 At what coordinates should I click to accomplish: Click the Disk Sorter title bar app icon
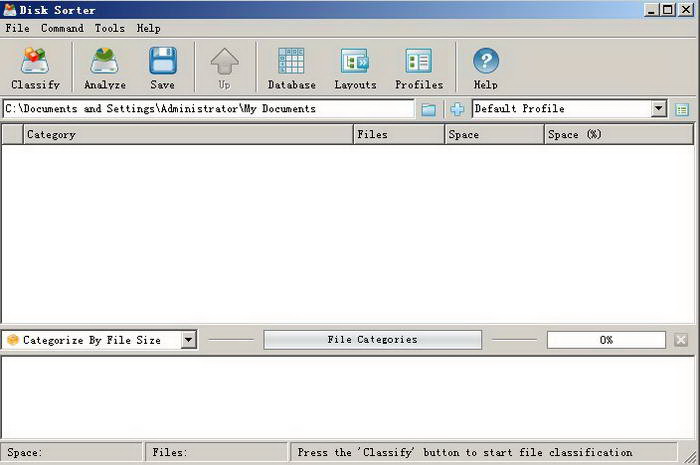pyautogui.click(x=9, y=9)
